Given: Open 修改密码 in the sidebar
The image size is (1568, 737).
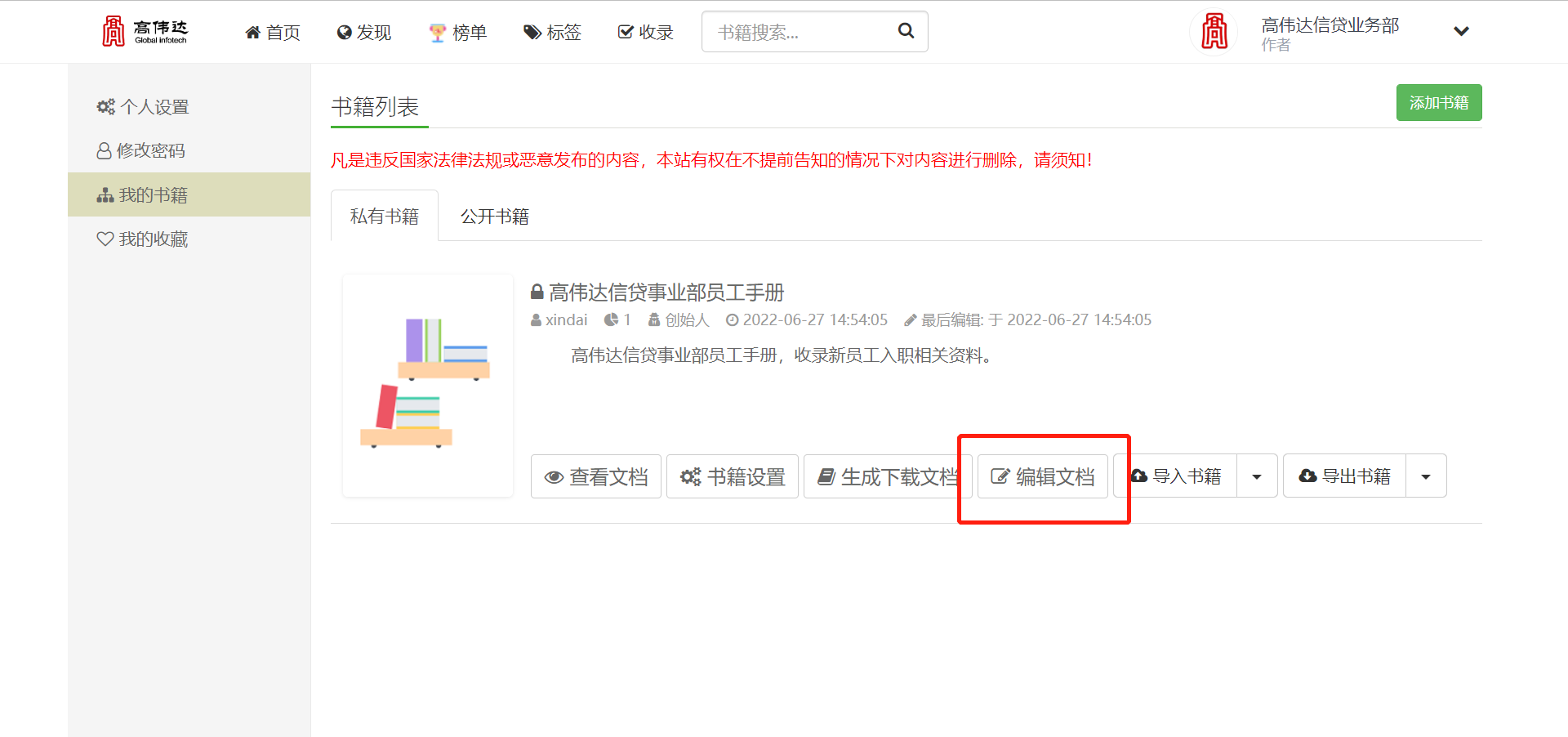Looking at the screenshot, I should [x=141, y=151].
